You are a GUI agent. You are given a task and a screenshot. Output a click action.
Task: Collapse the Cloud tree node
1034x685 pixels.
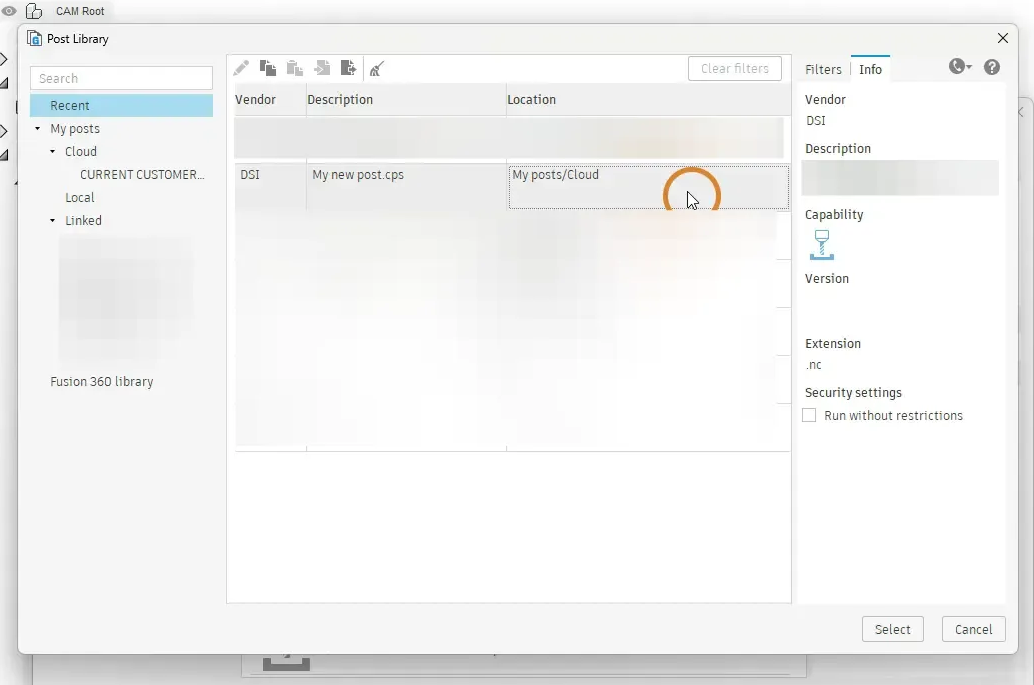pyautogui.click(x=53, y=152)
